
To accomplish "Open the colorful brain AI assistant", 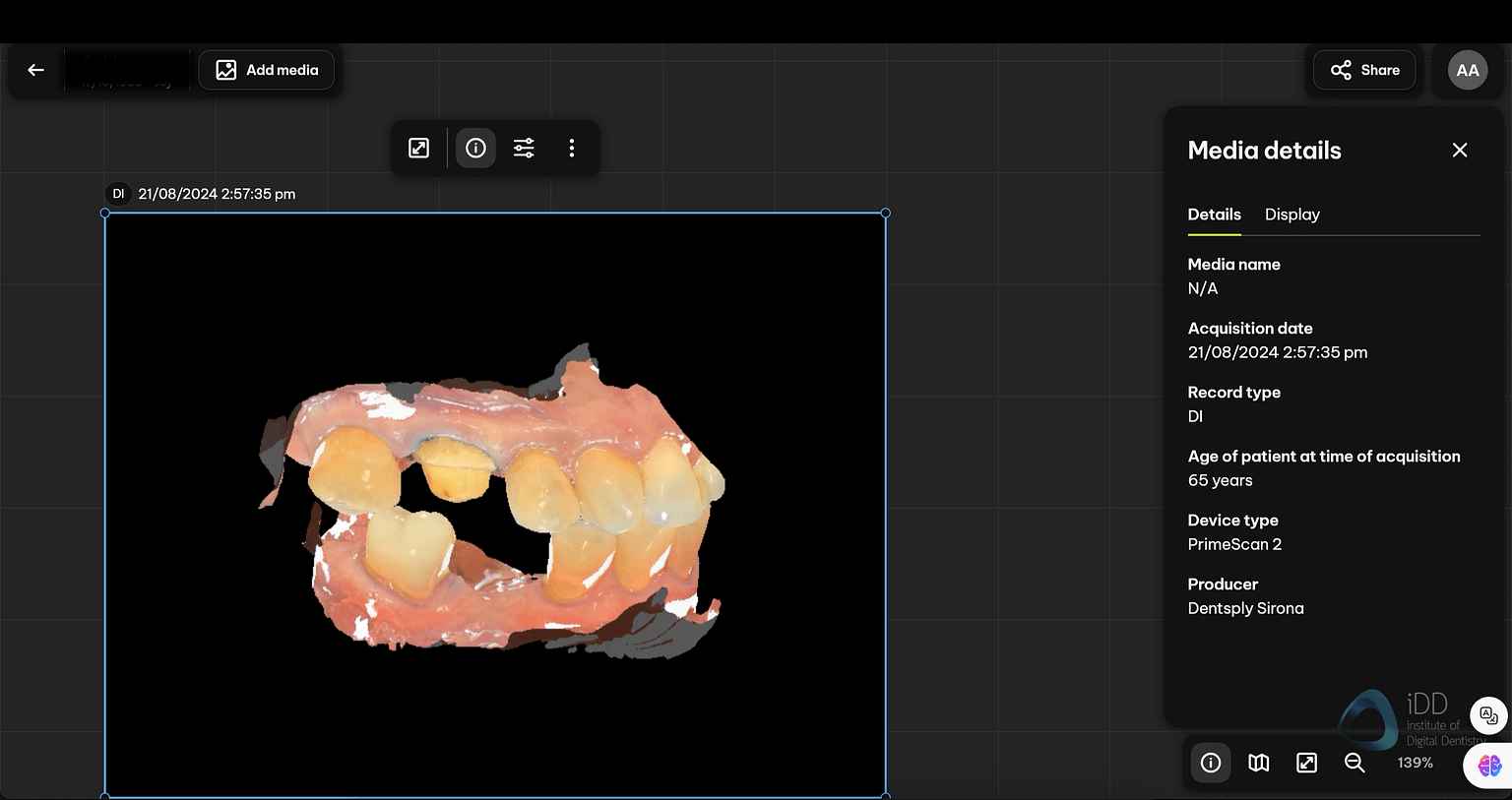I will click(x=1486, y=765).
